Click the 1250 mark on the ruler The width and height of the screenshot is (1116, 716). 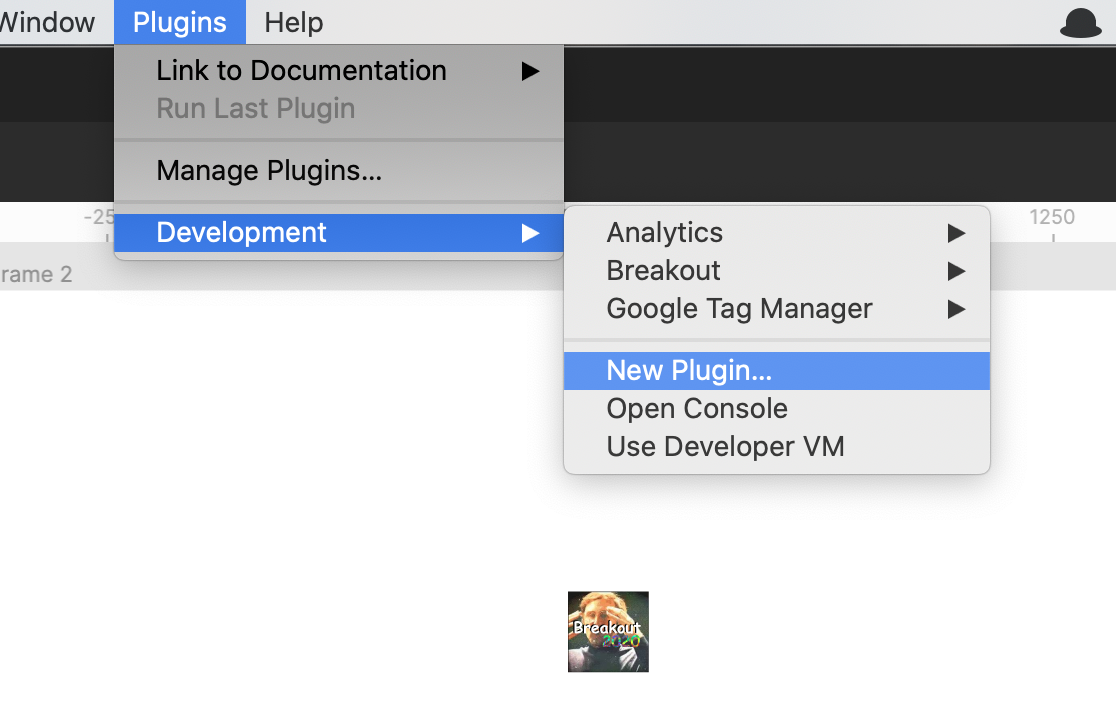tap(1051, 217)
